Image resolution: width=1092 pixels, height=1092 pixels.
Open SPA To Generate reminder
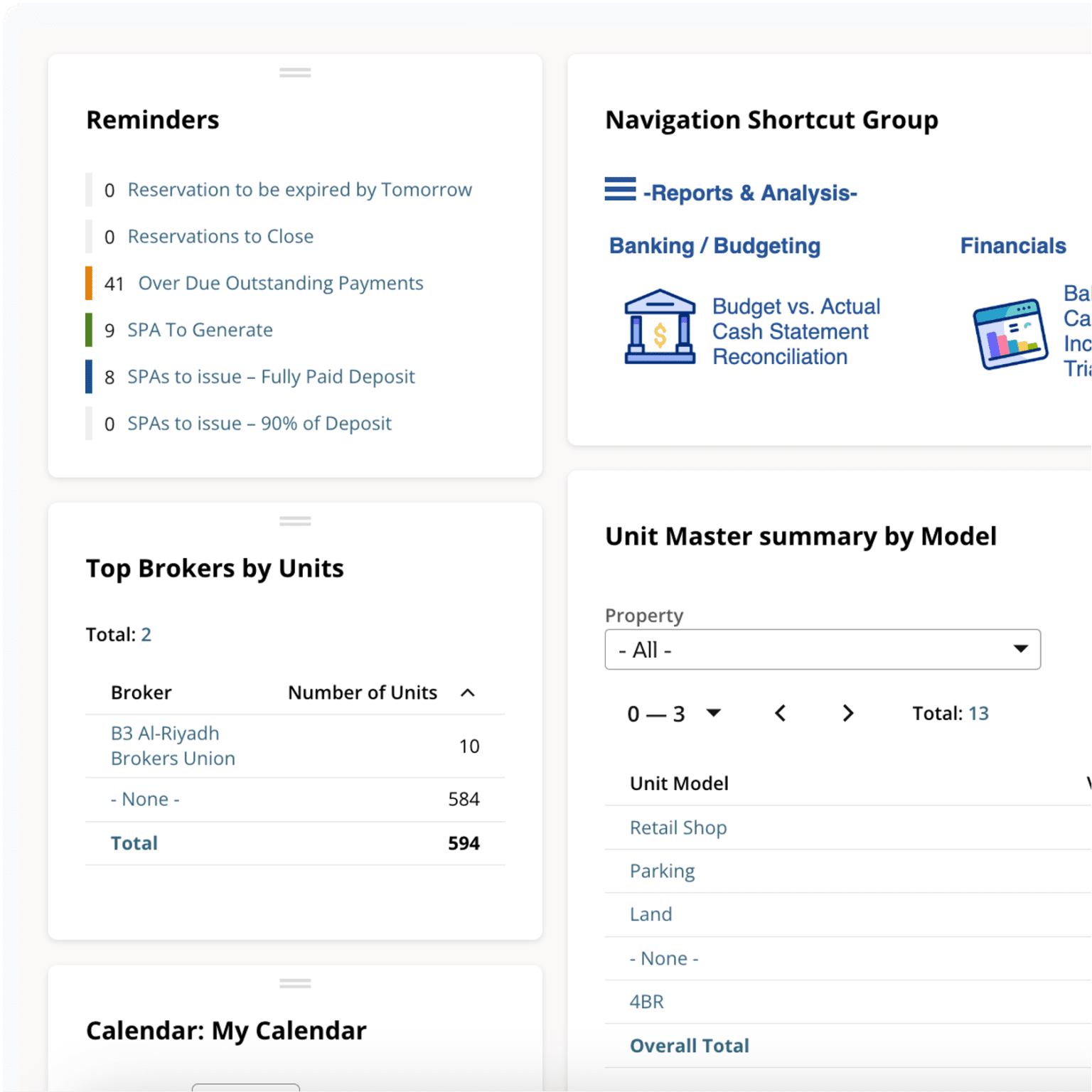(200, 330)
